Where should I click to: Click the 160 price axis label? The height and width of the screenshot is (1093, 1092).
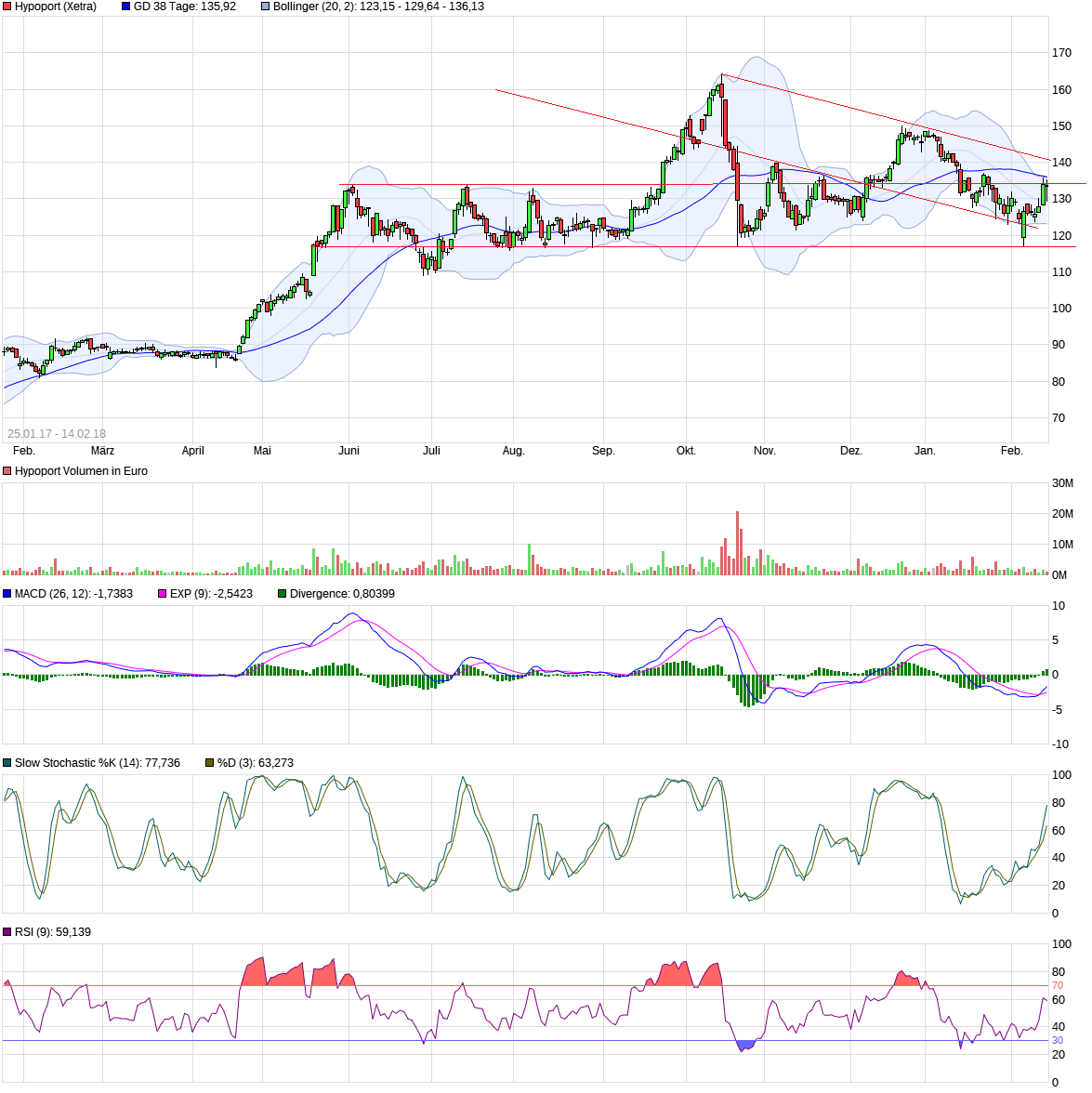pos(1061,90)
